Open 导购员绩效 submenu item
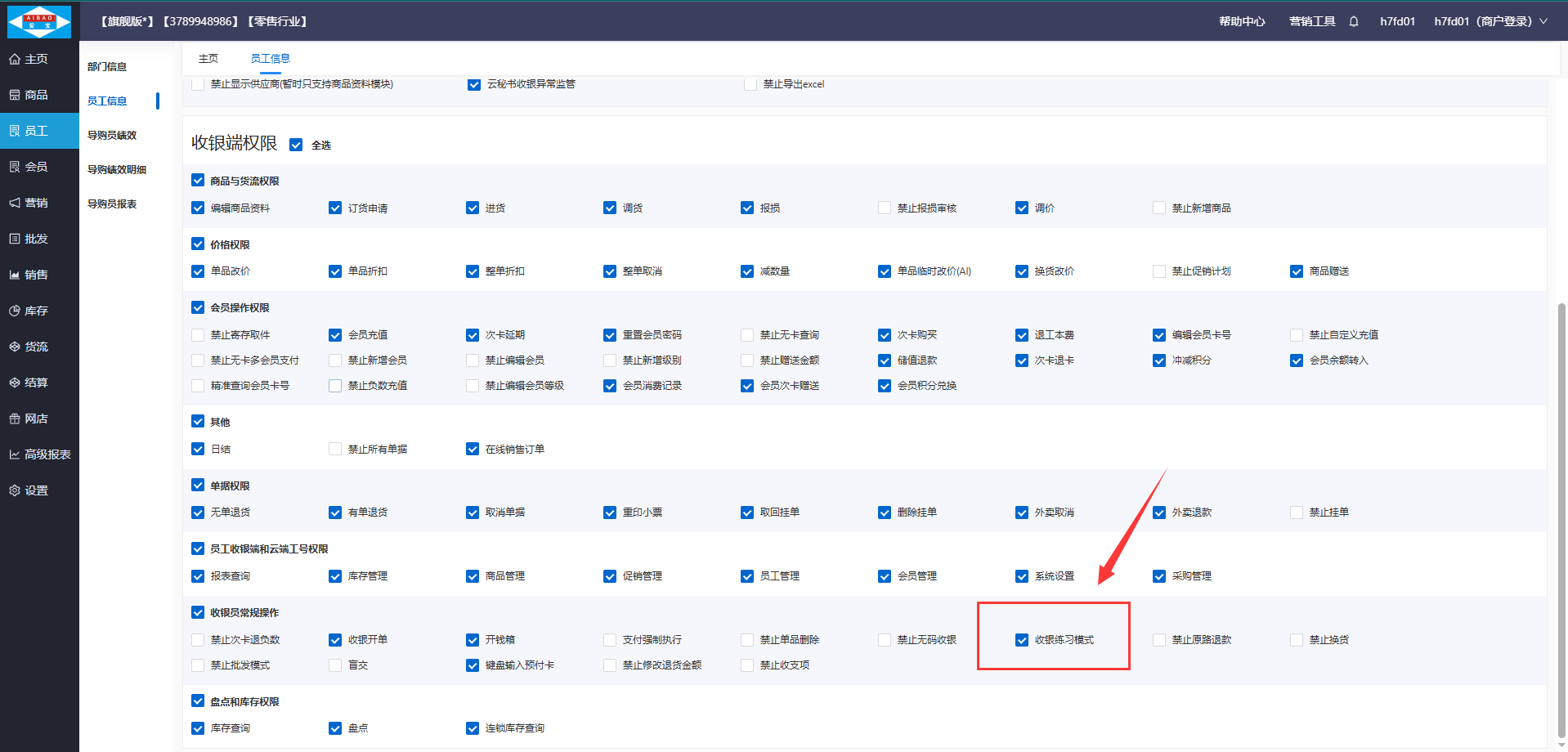This screenshot has height=752, width=1568. tap(112, 136)
